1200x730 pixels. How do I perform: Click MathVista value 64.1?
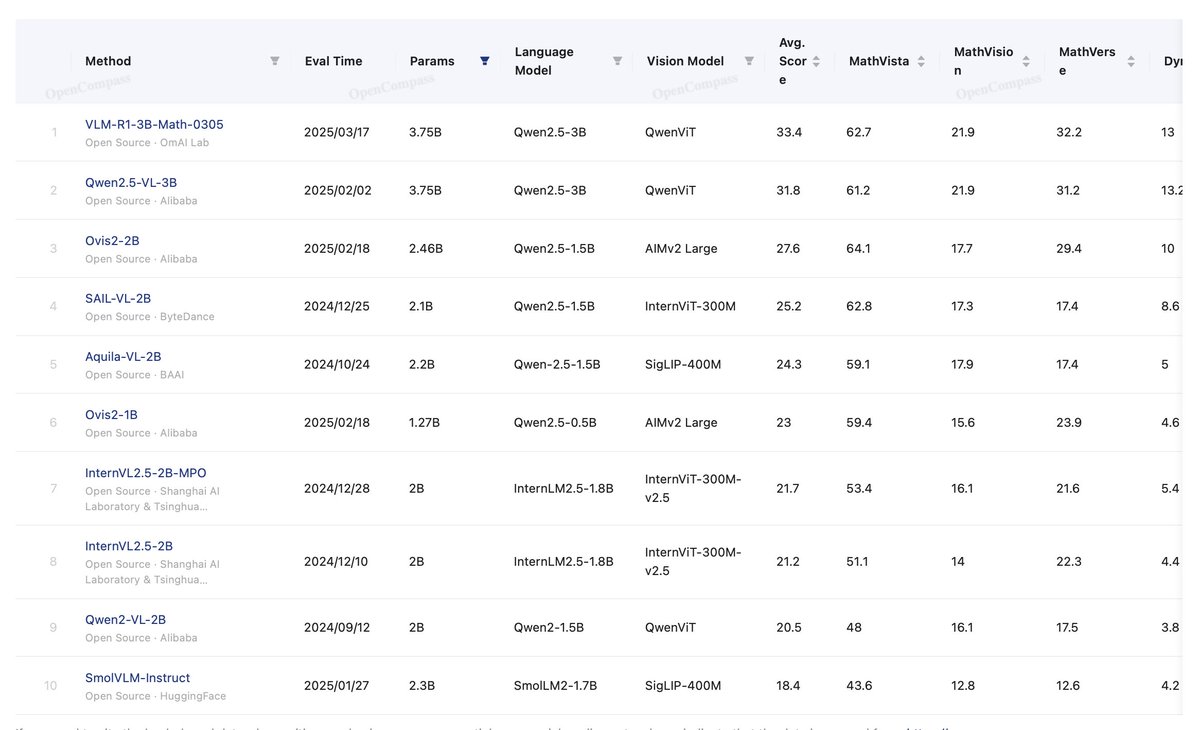[859, 249]
